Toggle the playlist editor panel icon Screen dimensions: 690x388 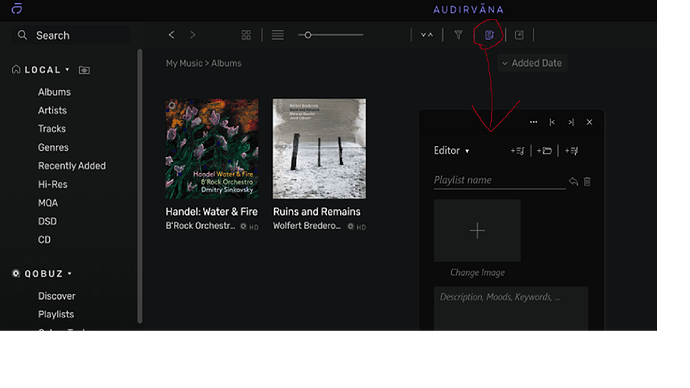[x=489, y=35]
